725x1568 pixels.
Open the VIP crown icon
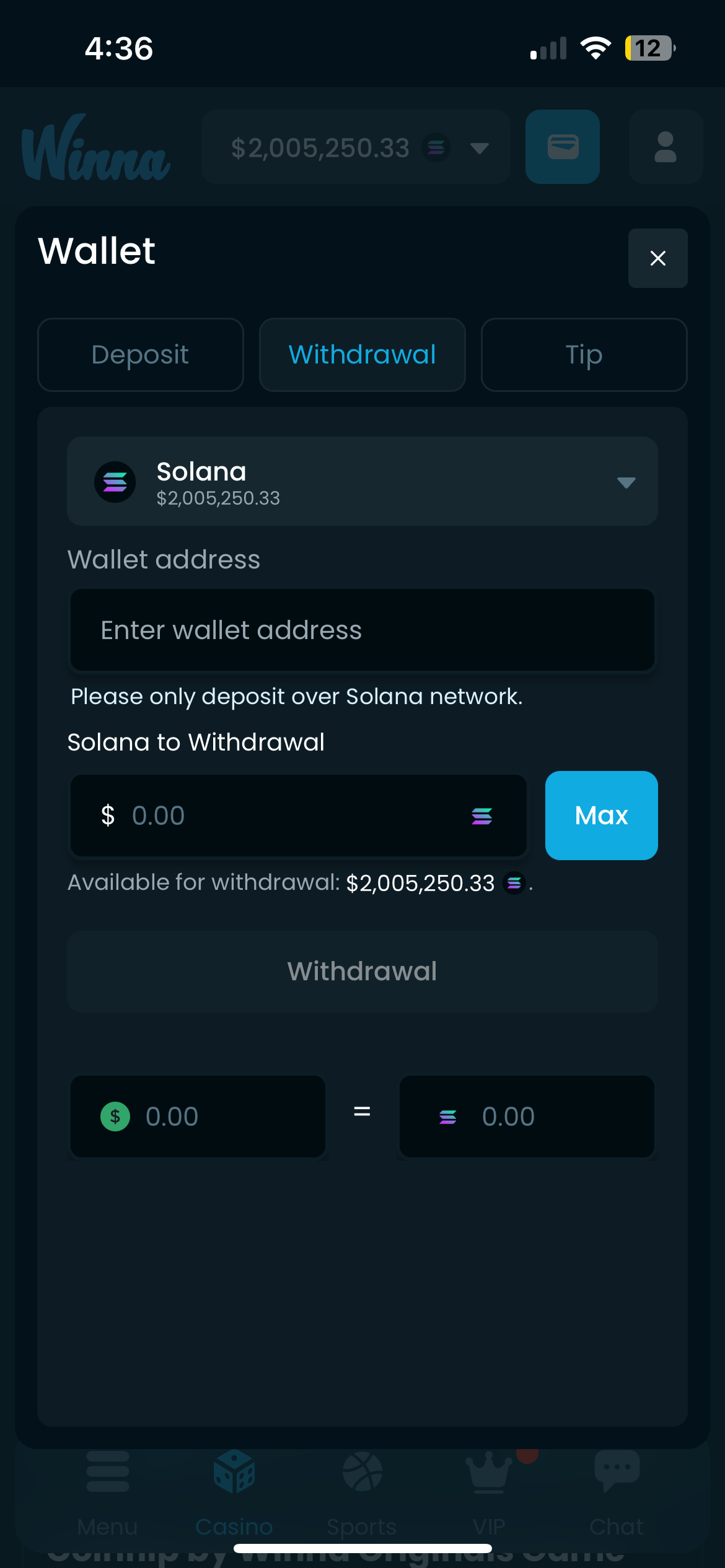(x=489, y=1472)
